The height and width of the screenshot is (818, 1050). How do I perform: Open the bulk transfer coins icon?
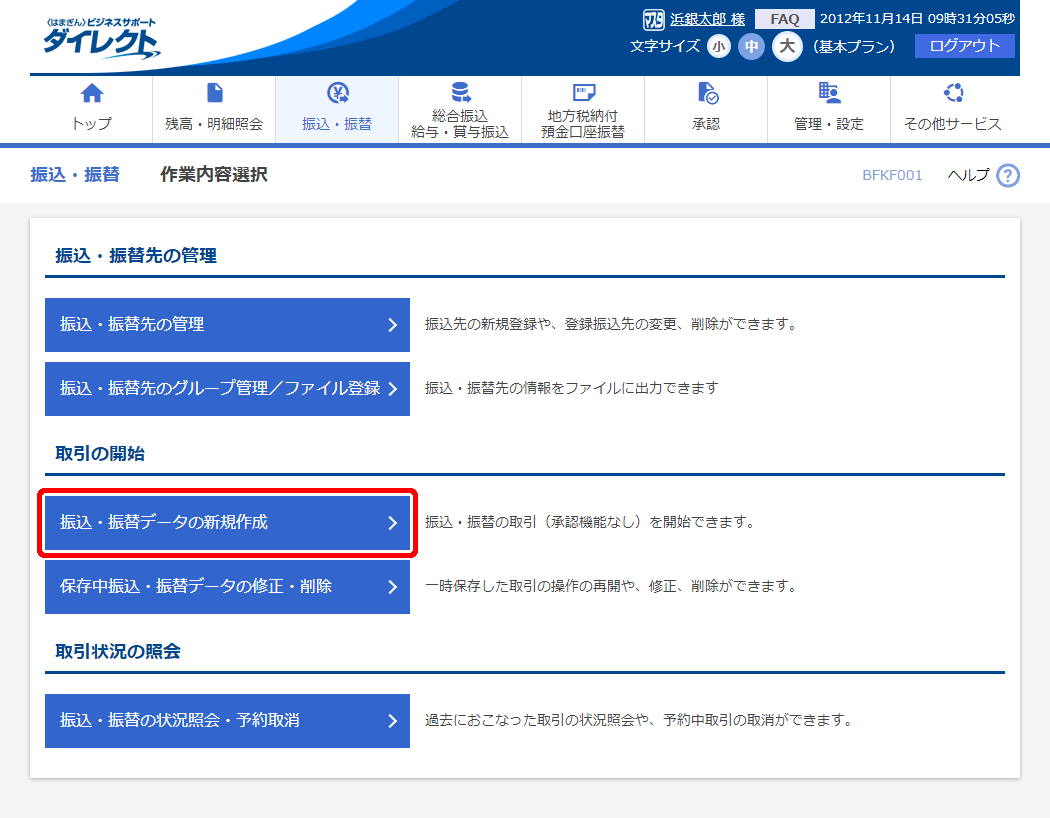pyautogui.click(x=460, y=94)
